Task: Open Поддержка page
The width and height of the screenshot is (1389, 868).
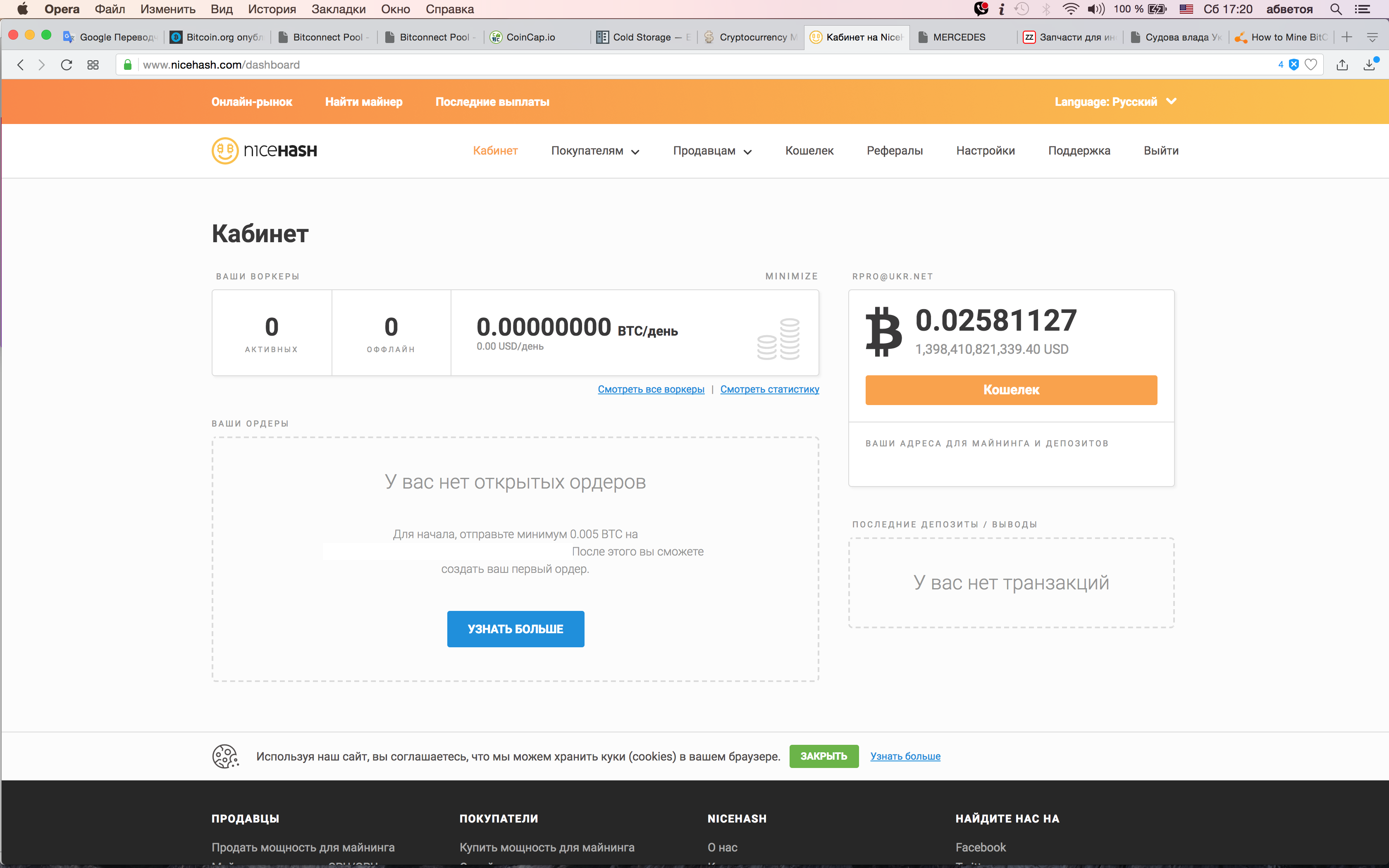Action: pyautogui.click(x=1079, y=150)
